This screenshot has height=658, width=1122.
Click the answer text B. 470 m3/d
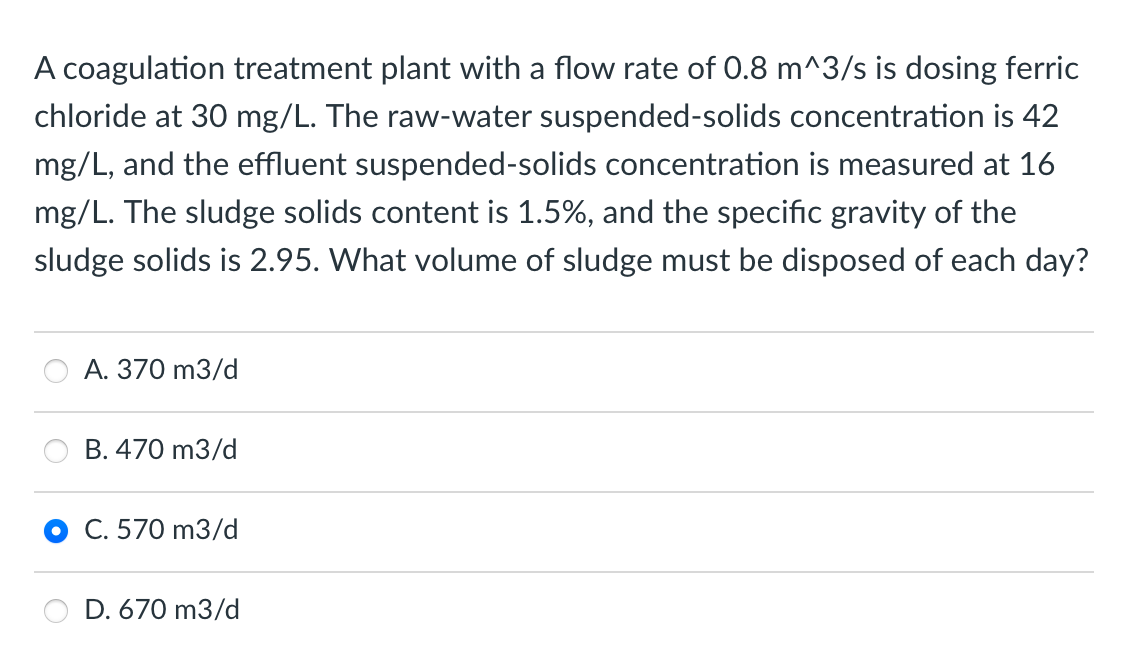click(x=162, y=450)
